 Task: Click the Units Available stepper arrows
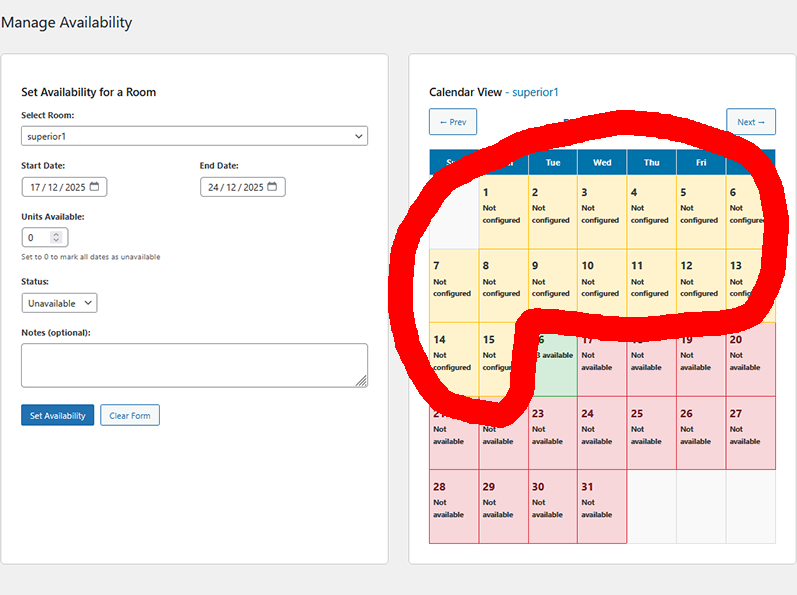point(56,237)
